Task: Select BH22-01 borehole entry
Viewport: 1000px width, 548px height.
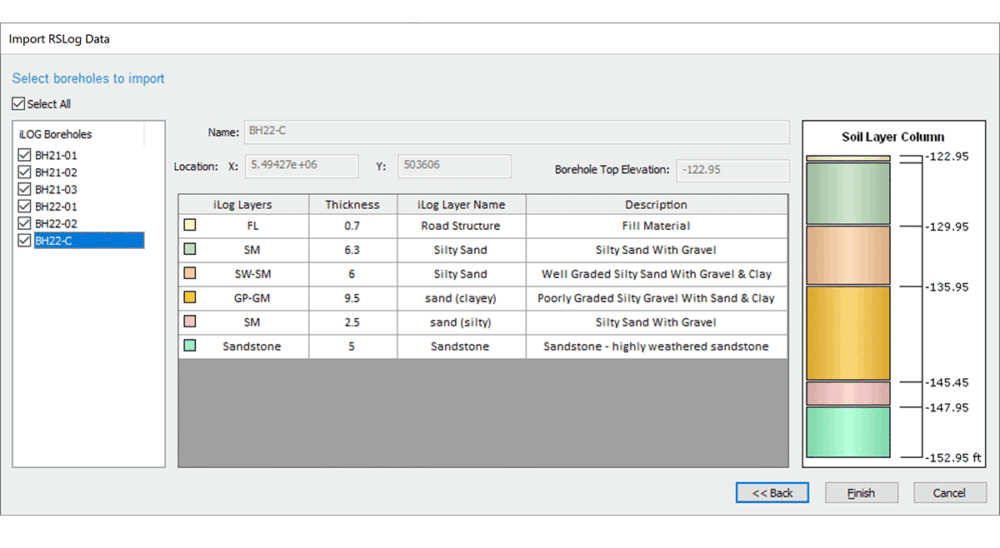Action: coord(56,206)
